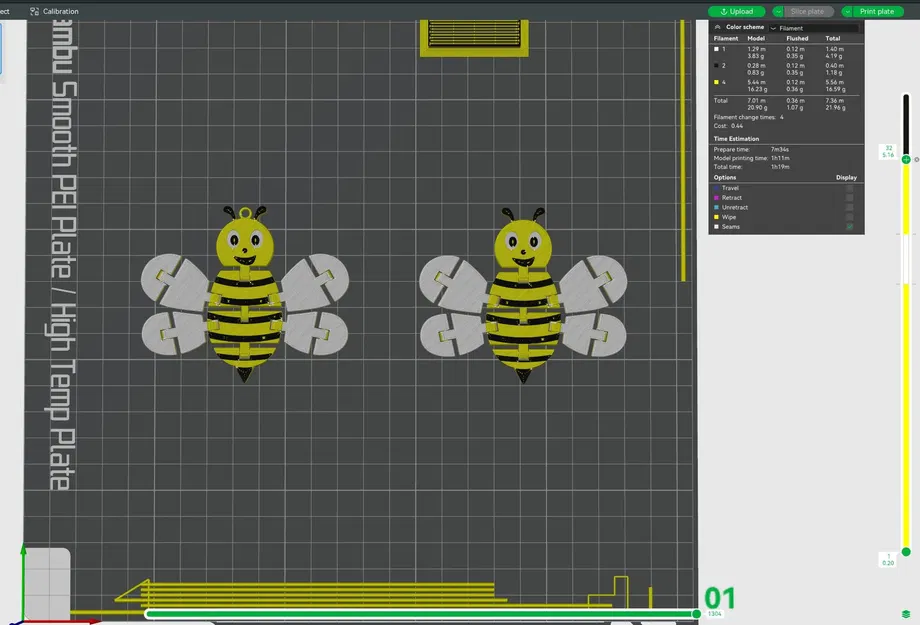Click the Upload button

click(x=737, y=11)
